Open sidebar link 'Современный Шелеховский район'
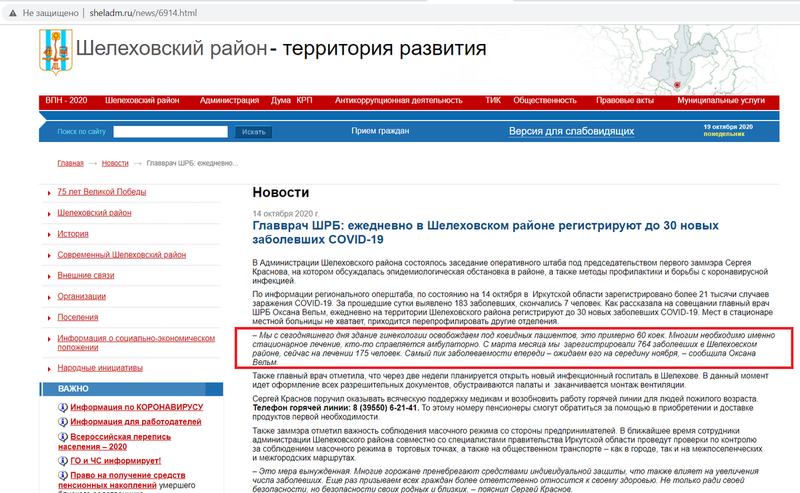 click(x=121, y=255)
